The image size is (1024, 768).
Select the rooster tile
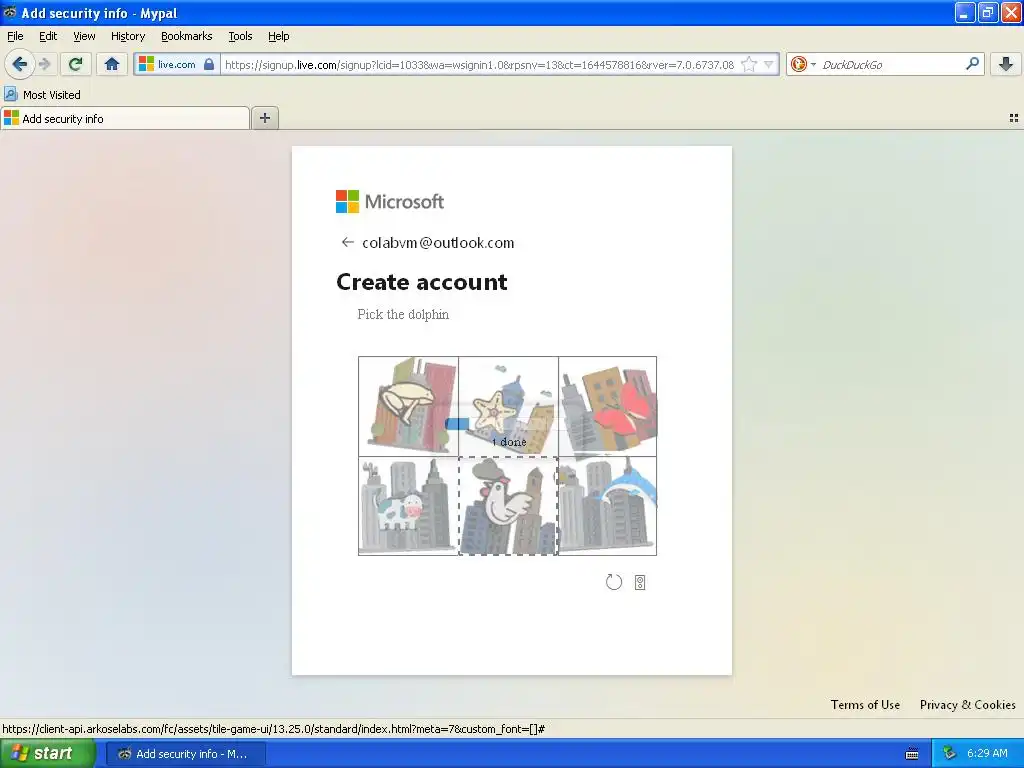508,506
